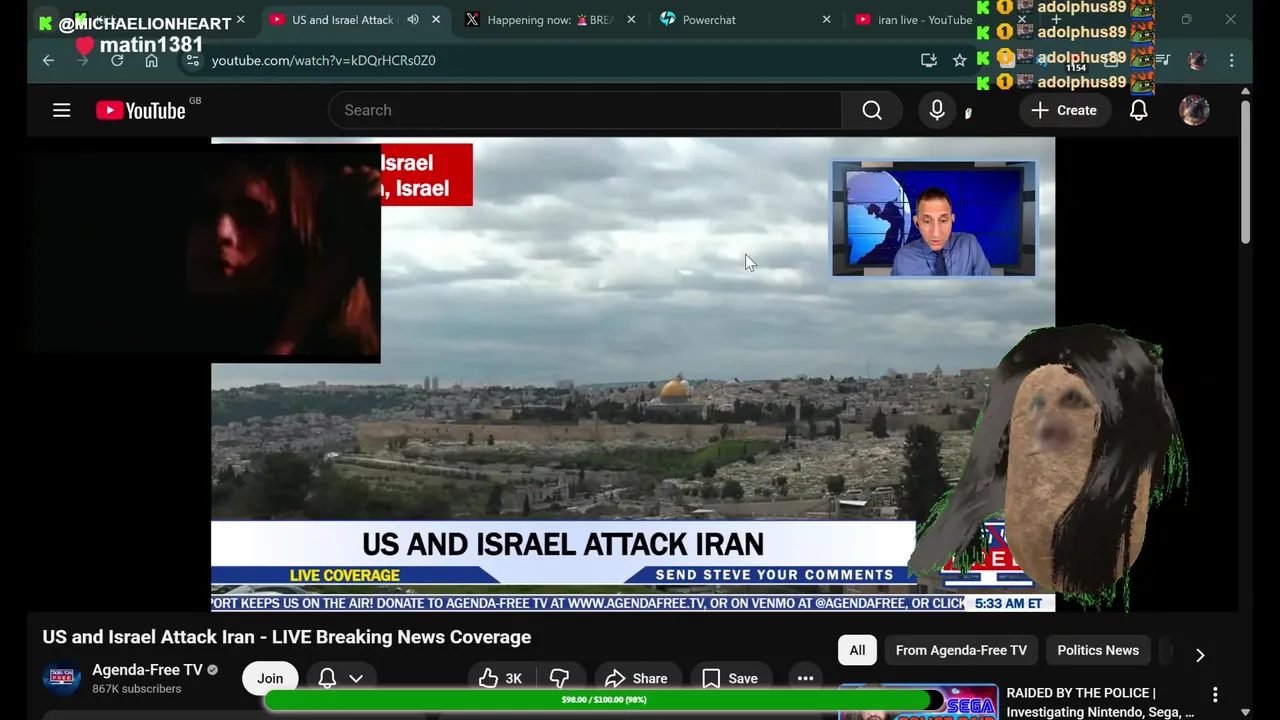Show more filter chips with right arrow

[1200, 655]
